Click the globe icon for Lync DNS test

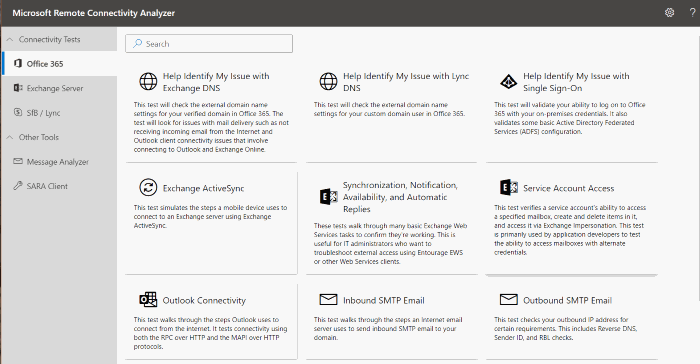[x=329, y=81]
